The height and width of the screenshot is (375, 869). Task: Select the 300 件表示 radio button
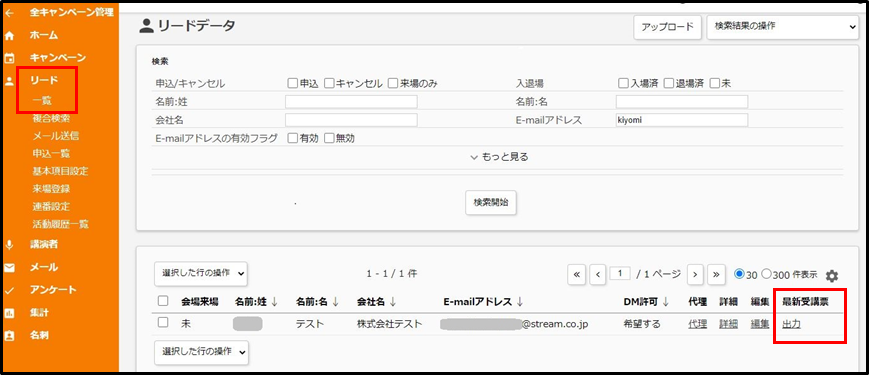pyautogui.click(x=766, y=274)
